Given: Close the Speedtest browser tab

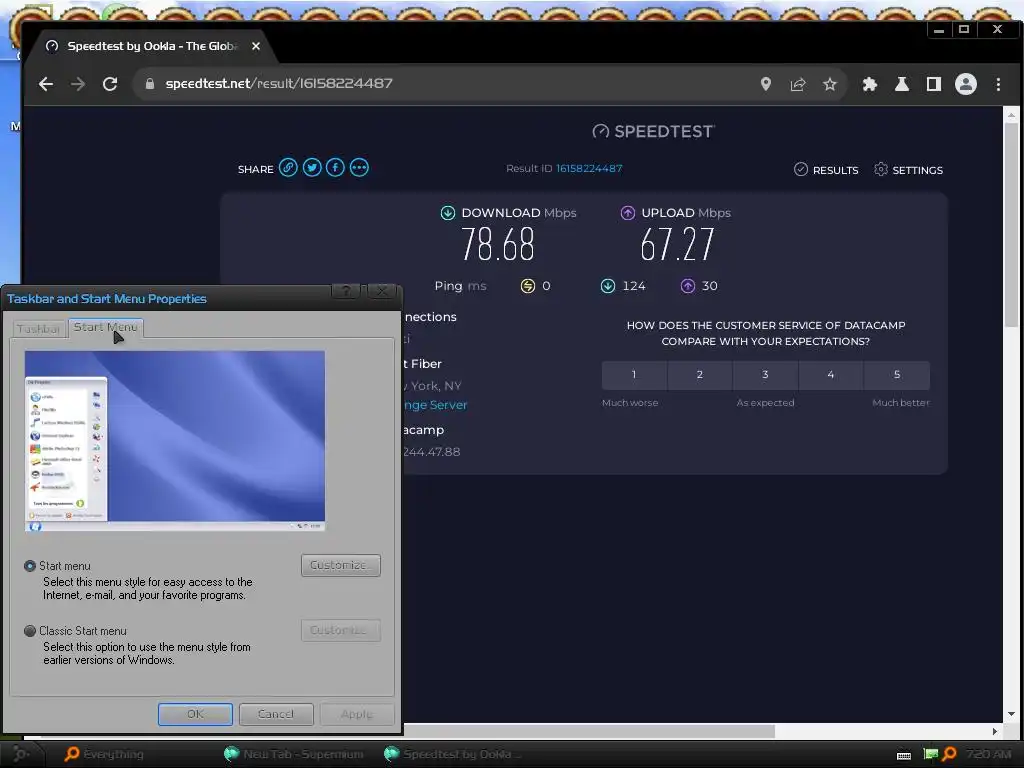Looking at the screenshot, I should (x=256, y=46).
